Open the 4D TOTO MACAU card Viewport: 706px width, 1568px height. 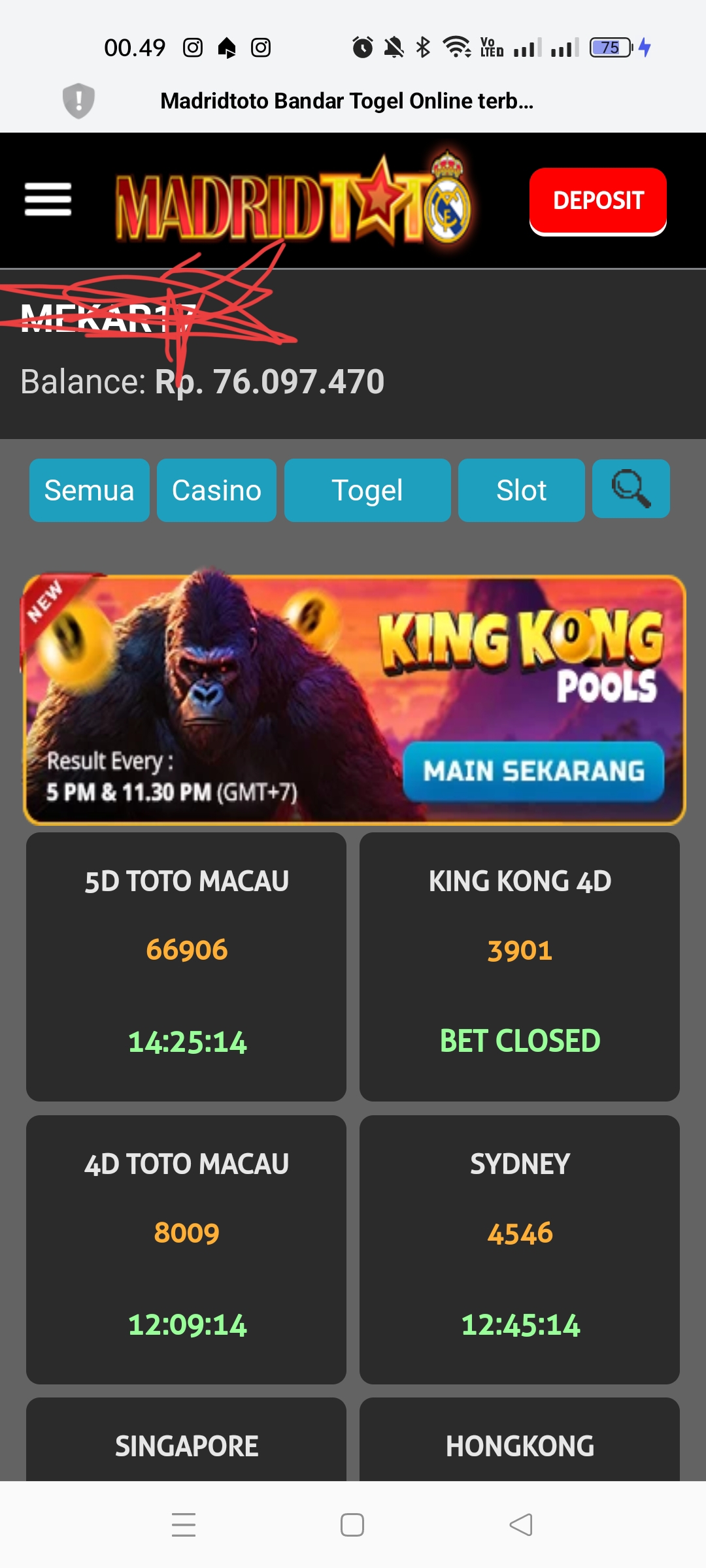[x=186, y=1249]
